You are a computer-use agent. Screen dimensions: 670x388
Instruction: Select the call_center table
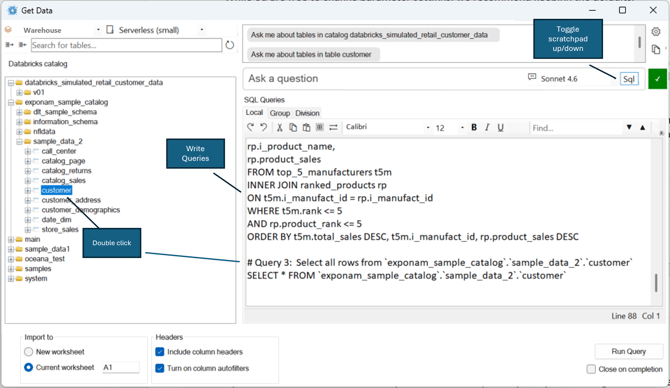(59, 151)
